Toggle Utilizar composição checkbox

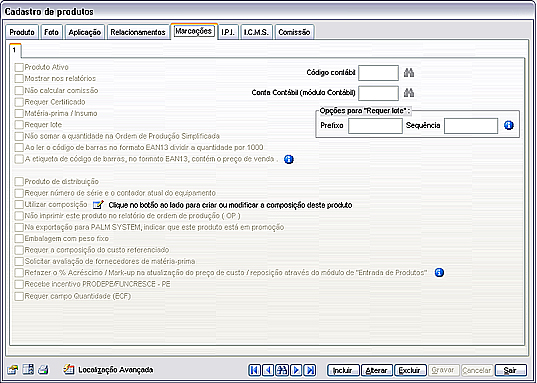point(19,205)
